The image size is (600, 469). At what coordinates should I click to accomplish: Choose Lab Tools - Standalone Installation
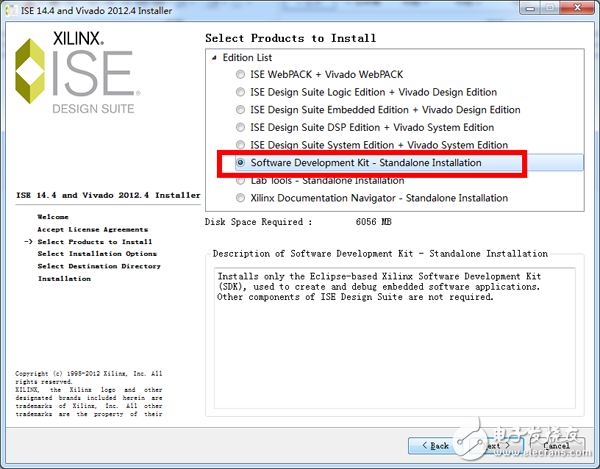click(x=240, y=181)
